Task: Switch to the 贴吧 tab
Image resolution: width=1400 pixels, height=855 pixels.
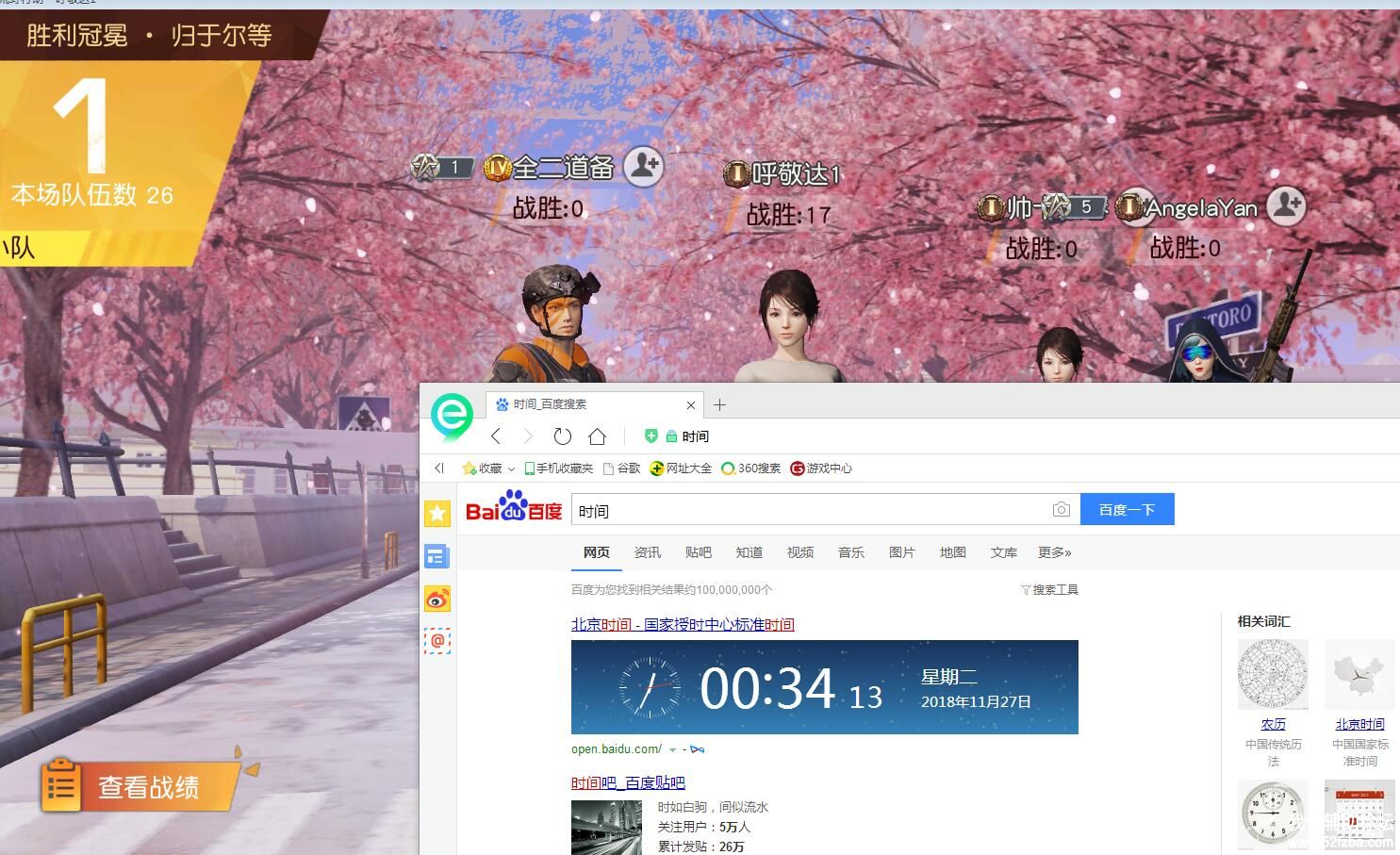Action: tap(699, 552)
